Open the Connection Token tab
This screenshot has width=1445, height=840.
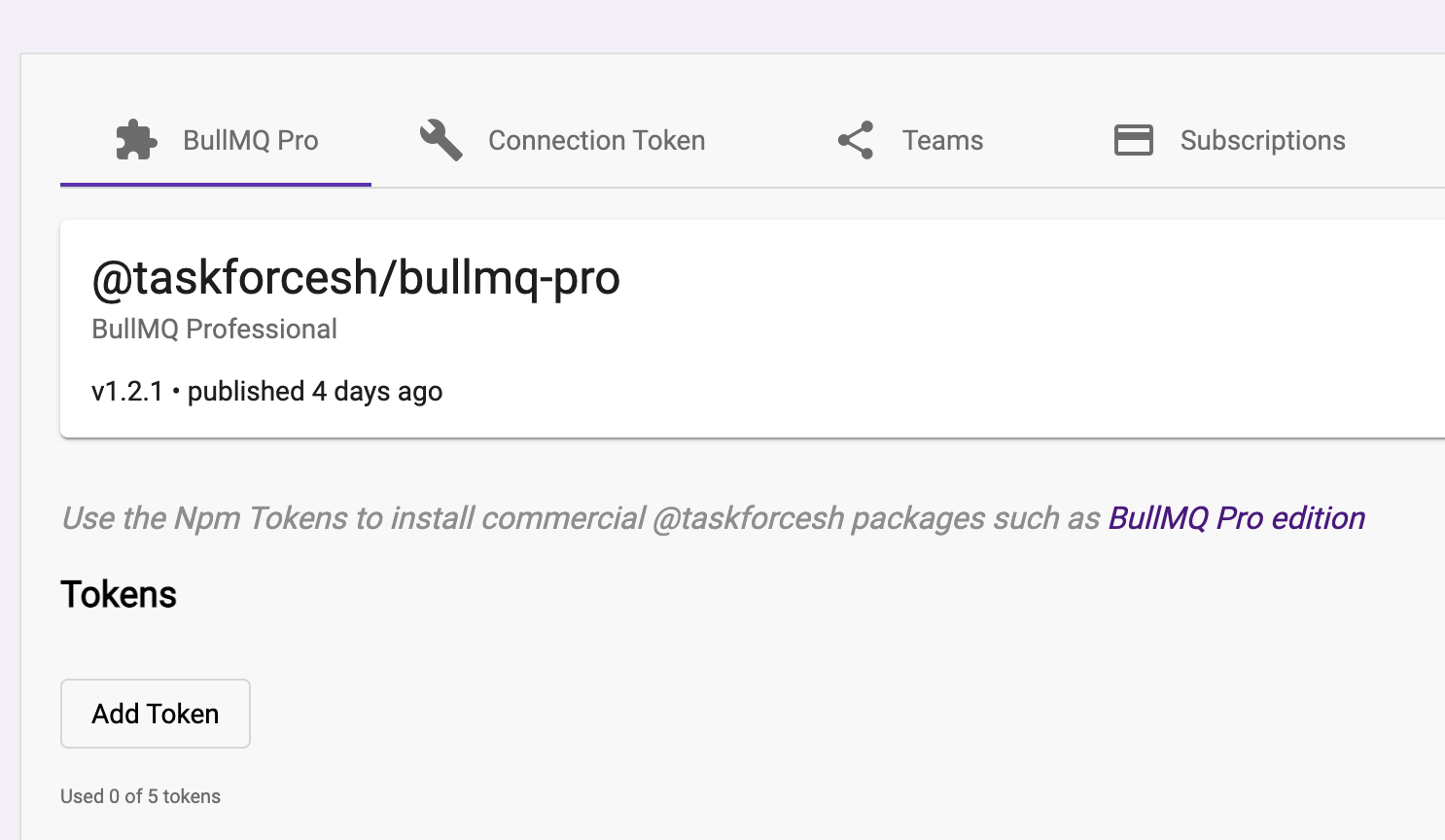[596, 141]
